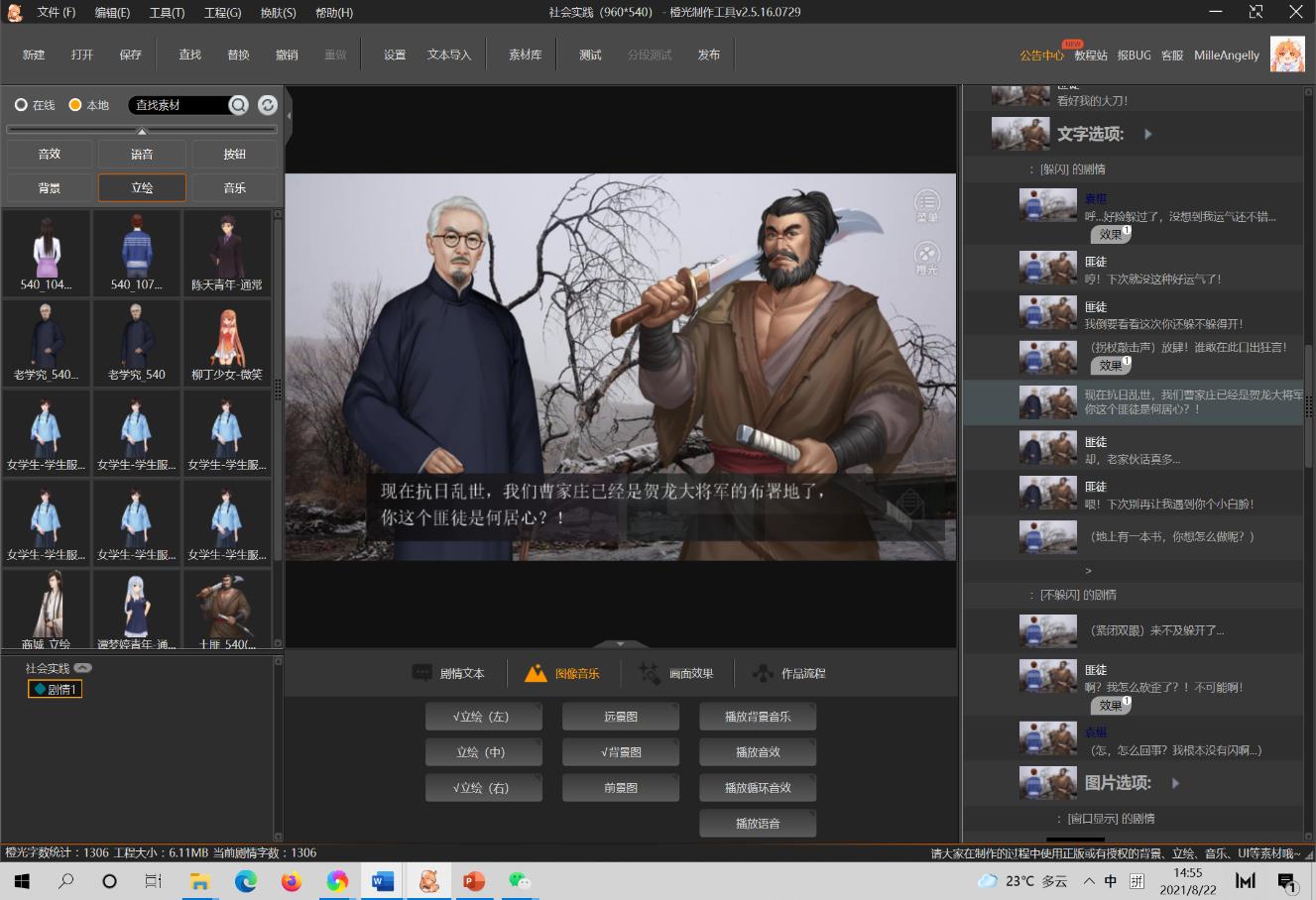The width and height of the screenshot is (1316, 900).
Task: Toggle the √立绘（左） portrait button
Action: 483,717
